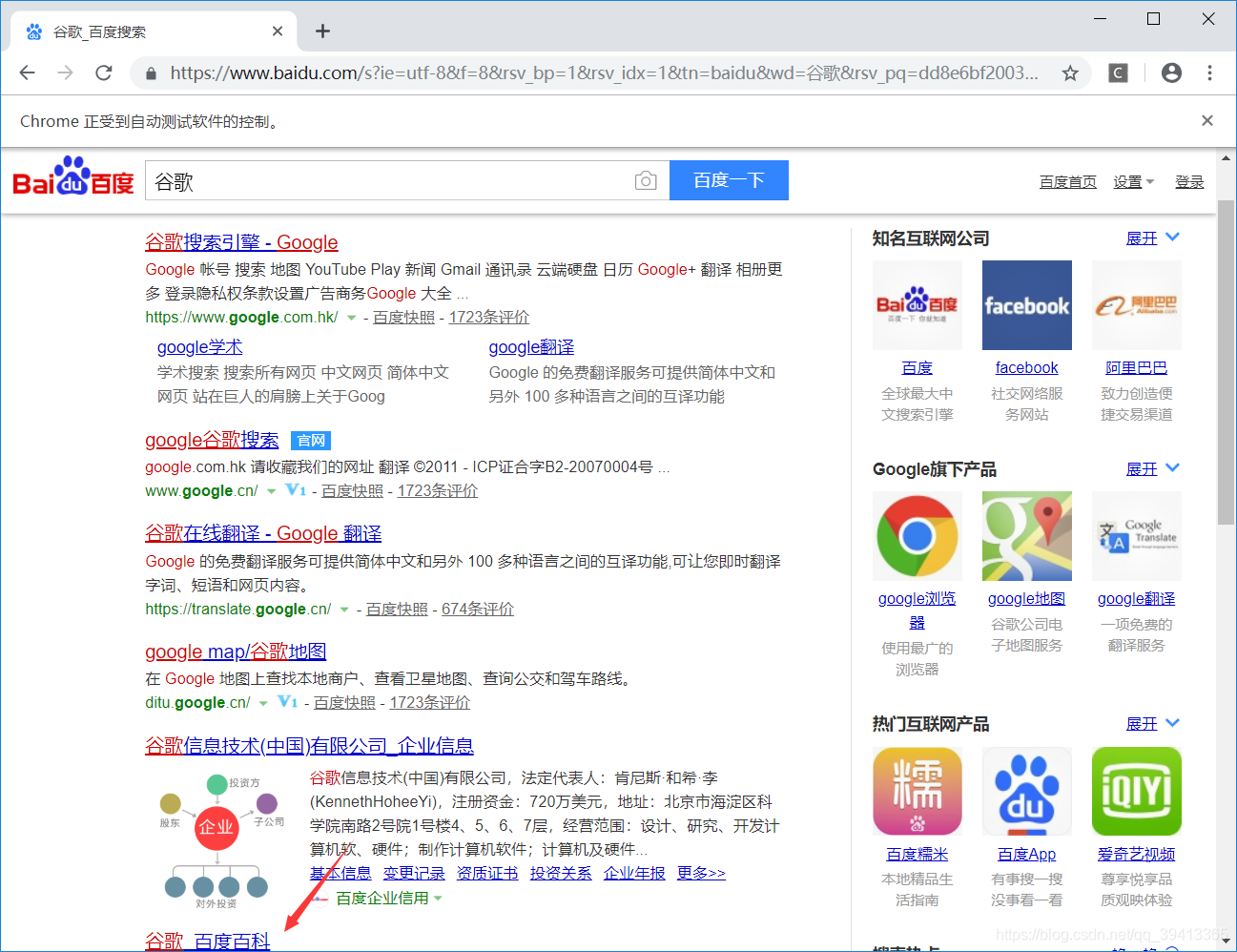Open Chrome's three-dot menu

tap(1209, 72)
